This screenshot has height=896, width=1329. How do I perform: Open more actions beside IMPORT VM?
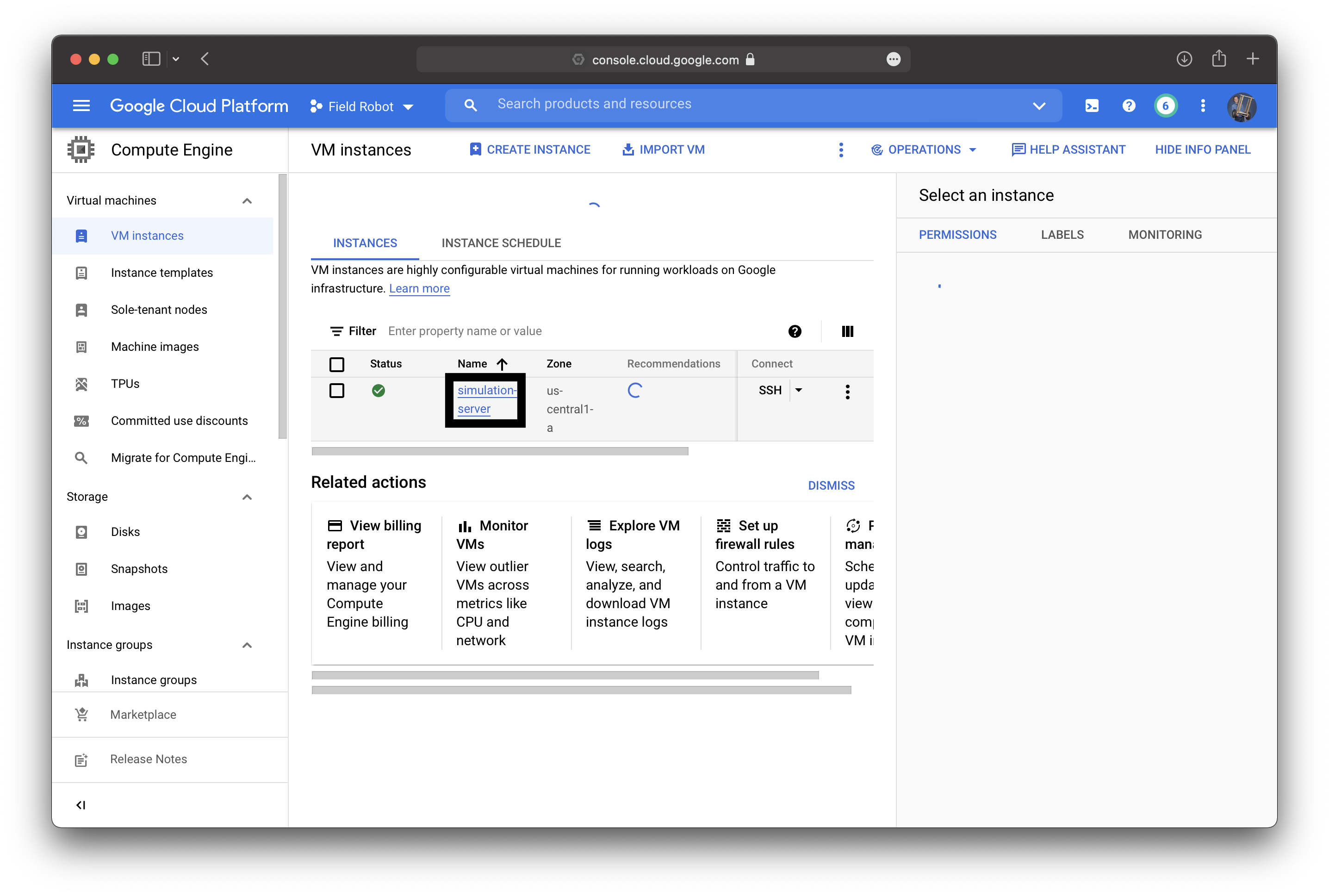(840, 149)
